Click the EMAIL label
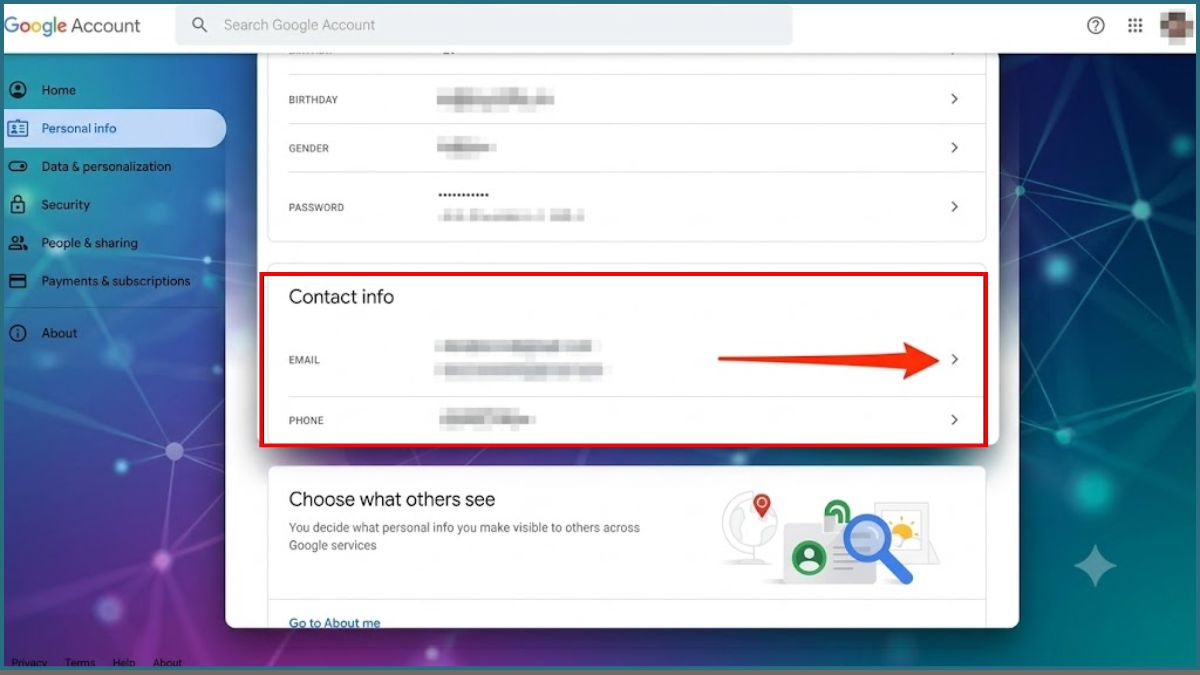 [x=304, y=360]
